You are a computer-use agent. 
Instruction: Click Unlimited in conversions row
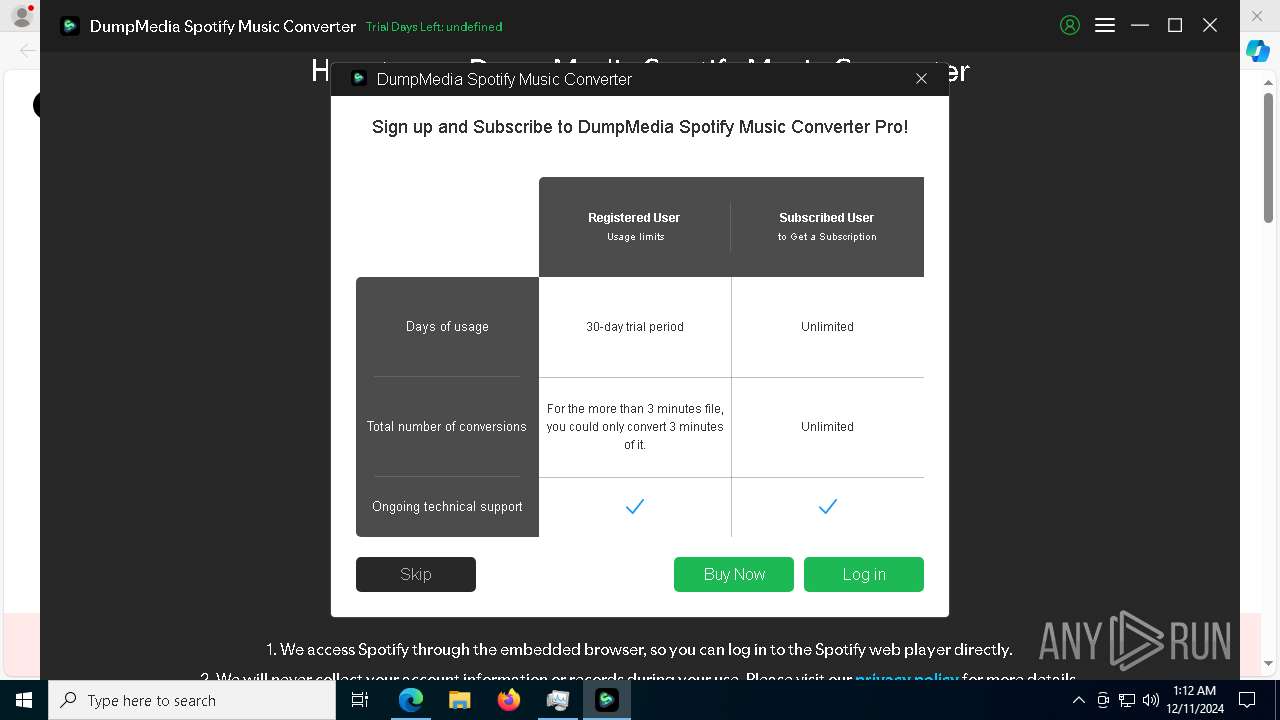pyautogui.click(x=827, y=427)
